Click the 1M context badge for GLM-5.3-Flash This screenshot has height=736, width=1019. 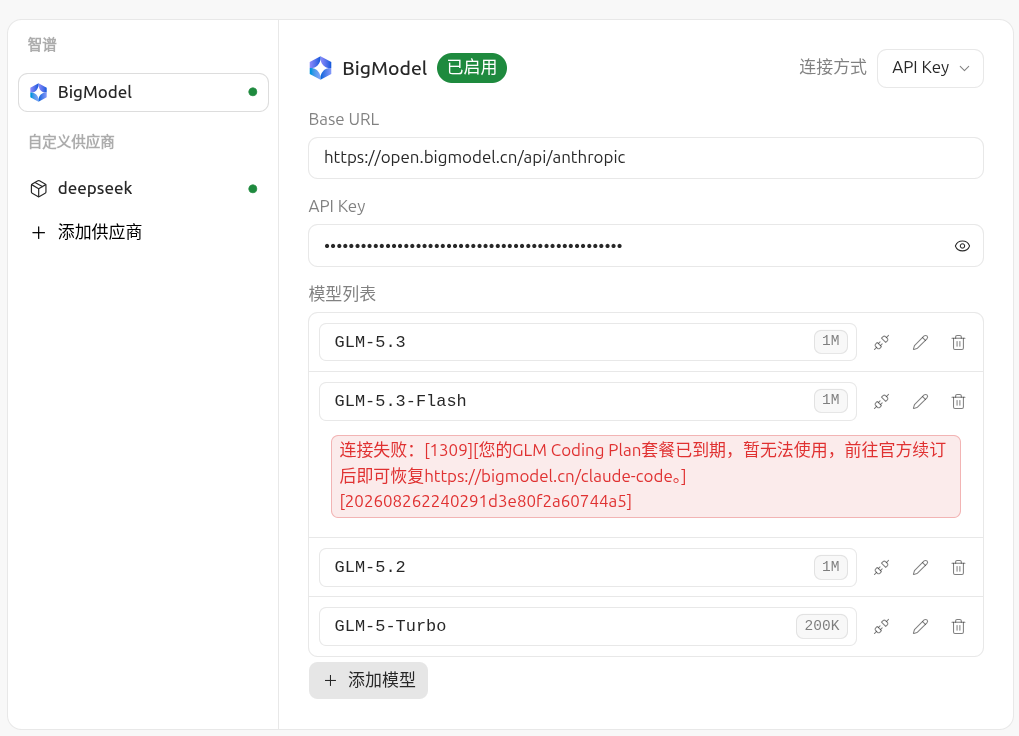pyautogui.click(x=831, y=401)
